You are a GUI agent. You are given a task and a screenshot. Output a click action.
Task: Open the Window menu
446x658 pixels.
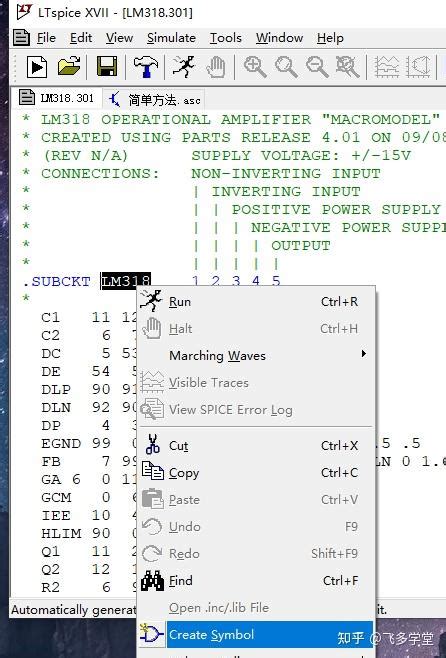click(279, 38)
